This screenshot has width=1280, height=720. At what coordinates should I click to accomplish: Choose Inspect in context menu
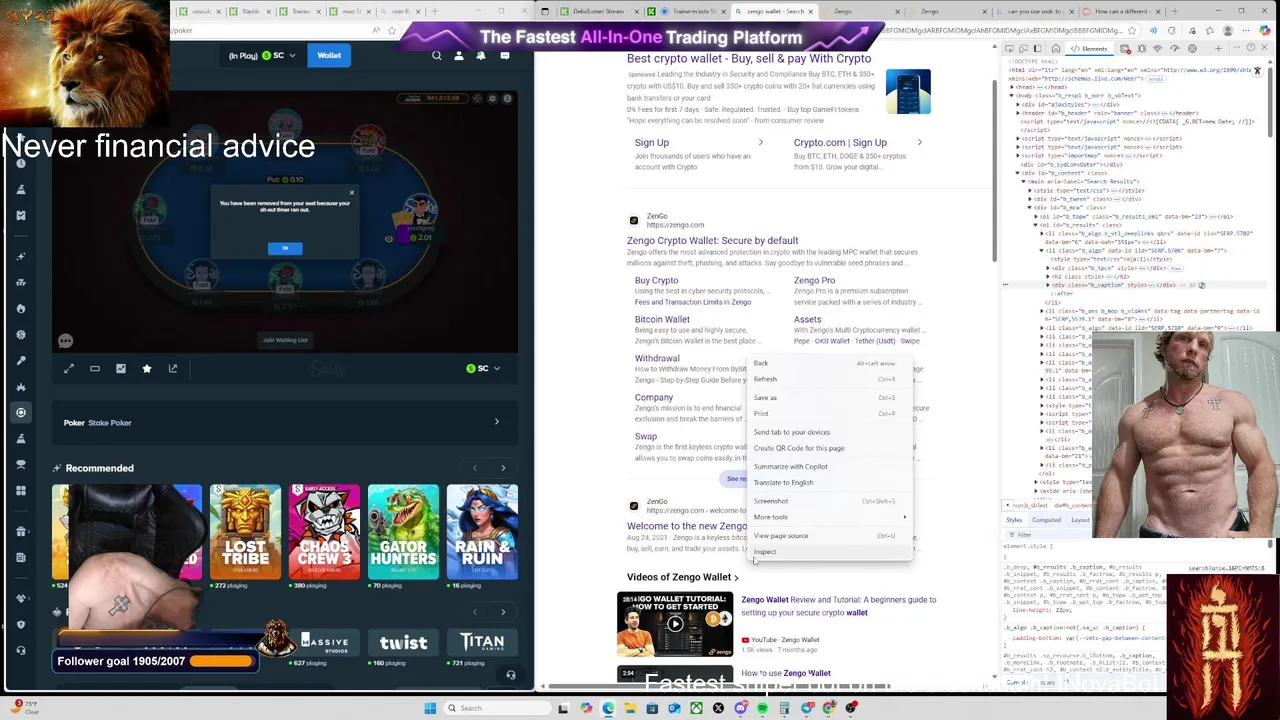pyautogui.click(x=830, y=552)
